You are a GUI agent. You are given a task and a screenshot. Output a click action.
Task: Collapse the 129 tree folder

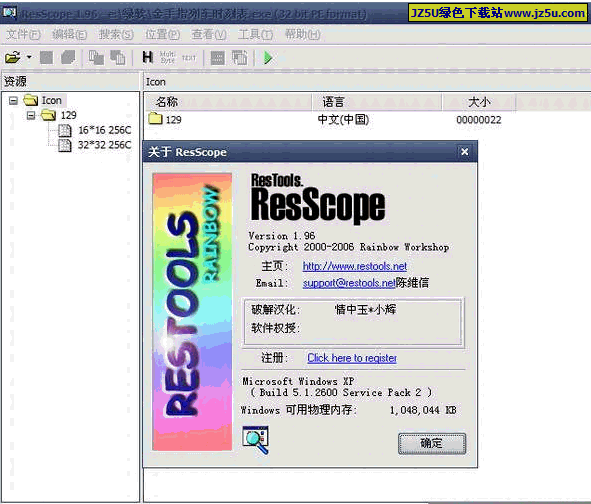coord(31,115)
